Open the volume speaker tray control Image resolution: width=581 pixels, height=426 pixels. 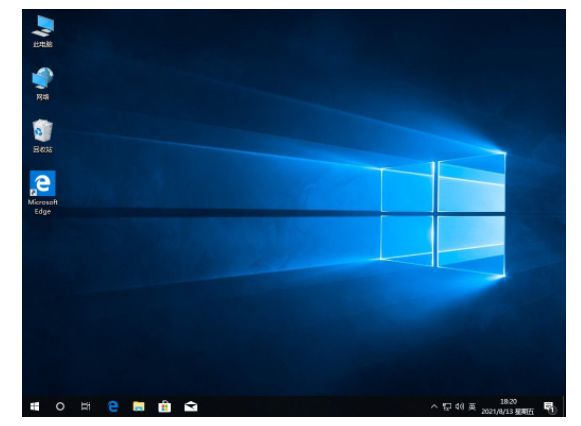pyautogui.click(x=459, y=407)
